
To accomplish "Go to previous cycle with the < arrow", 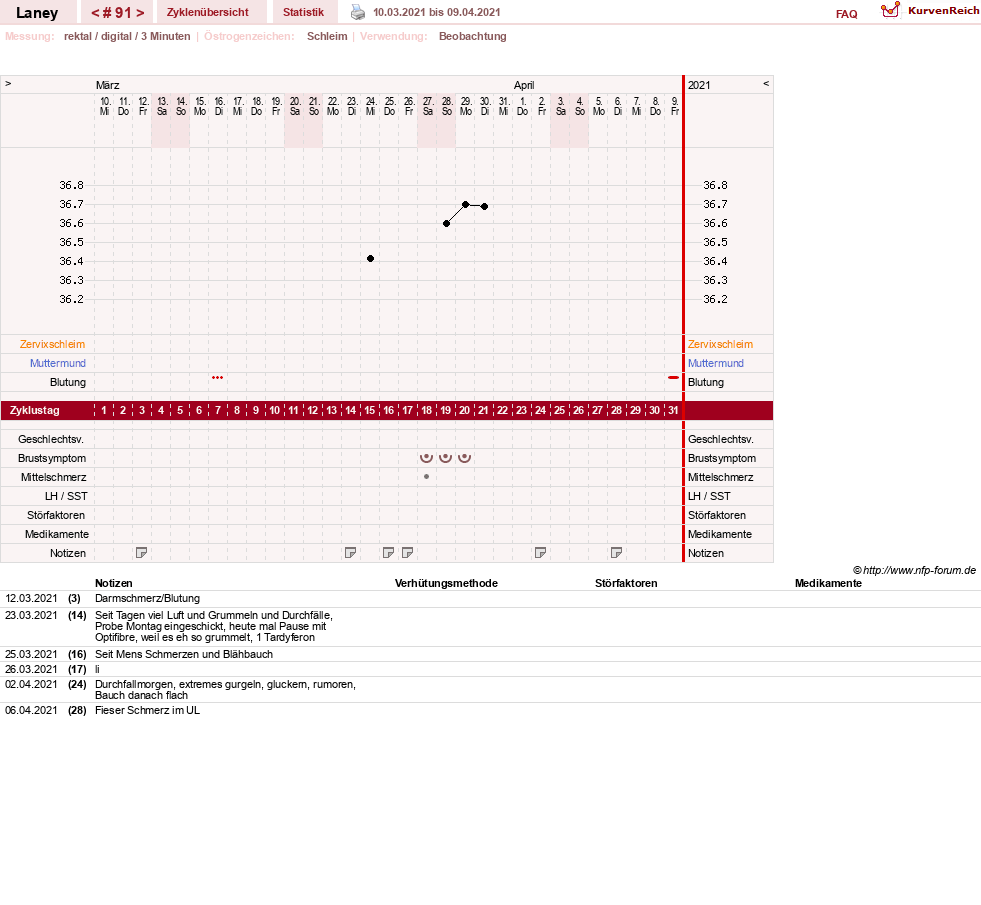I will coord(96,13).
